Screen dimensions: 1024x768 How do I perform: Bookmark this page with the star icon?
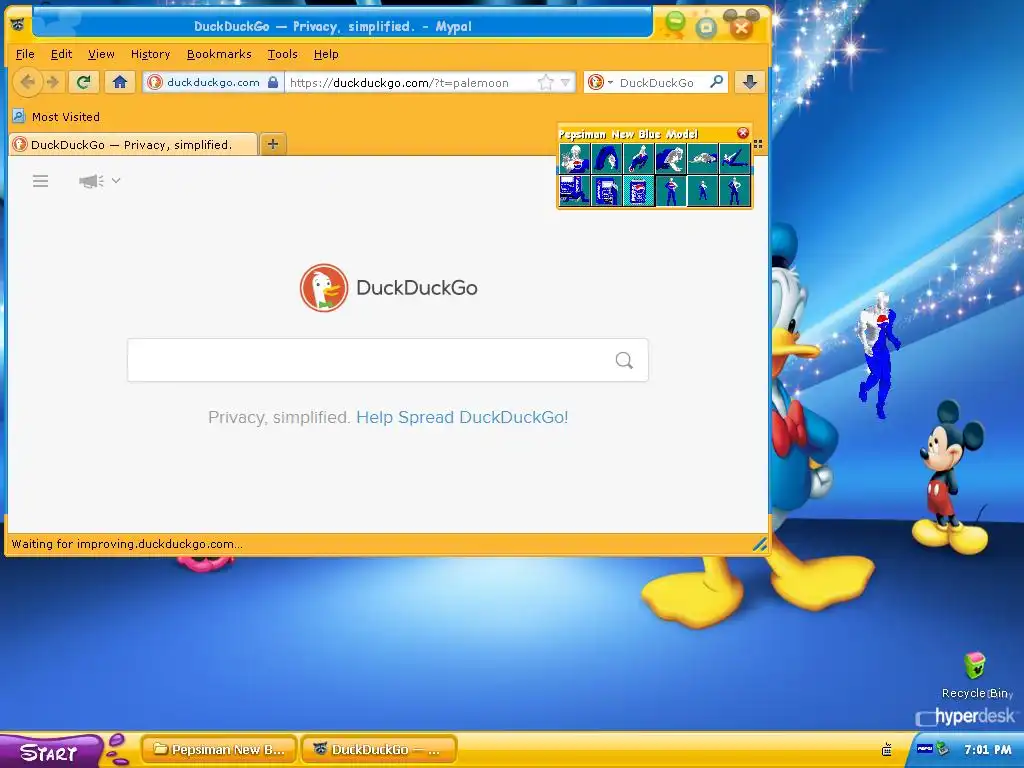pos(545,82)
